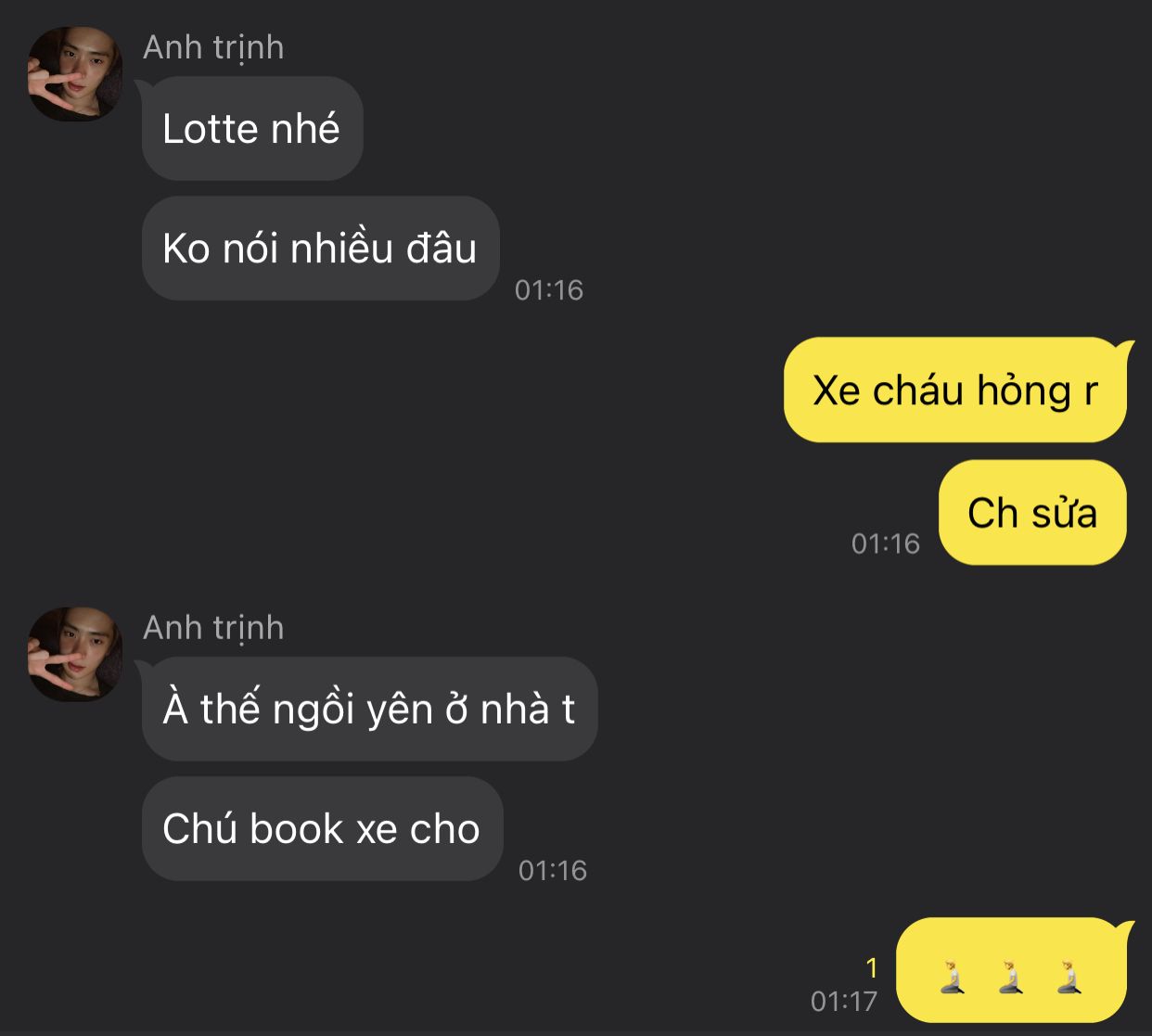Click the 01:16 timestamp beside 'Ch sửa'

click(886, 544)
